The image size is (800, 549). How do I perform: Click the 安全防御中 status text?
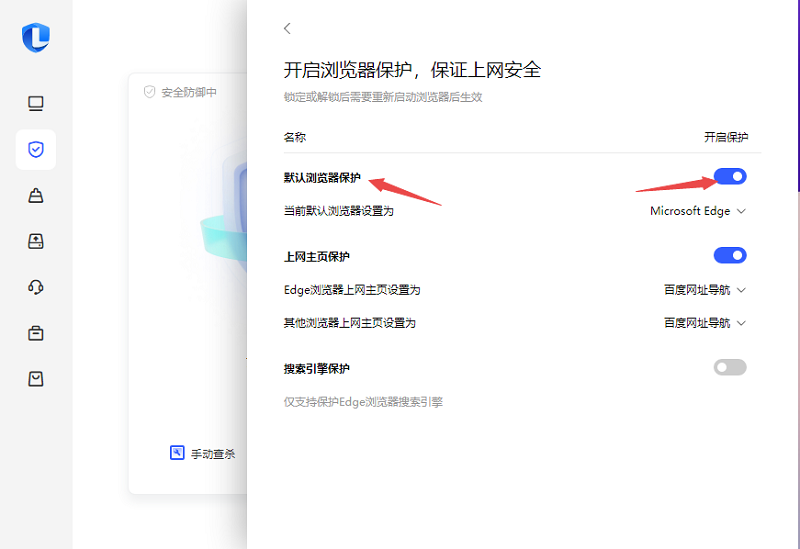(189, 92)
